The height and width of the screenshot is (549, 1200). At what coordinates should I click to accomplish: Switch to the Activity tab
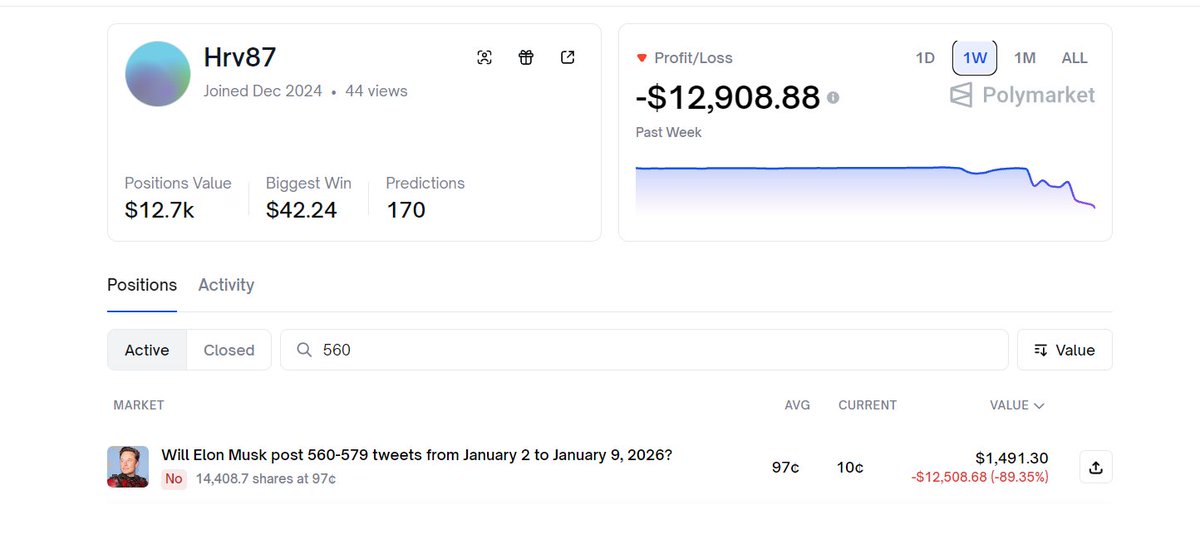pyautogui.click(x=226, y=285)
